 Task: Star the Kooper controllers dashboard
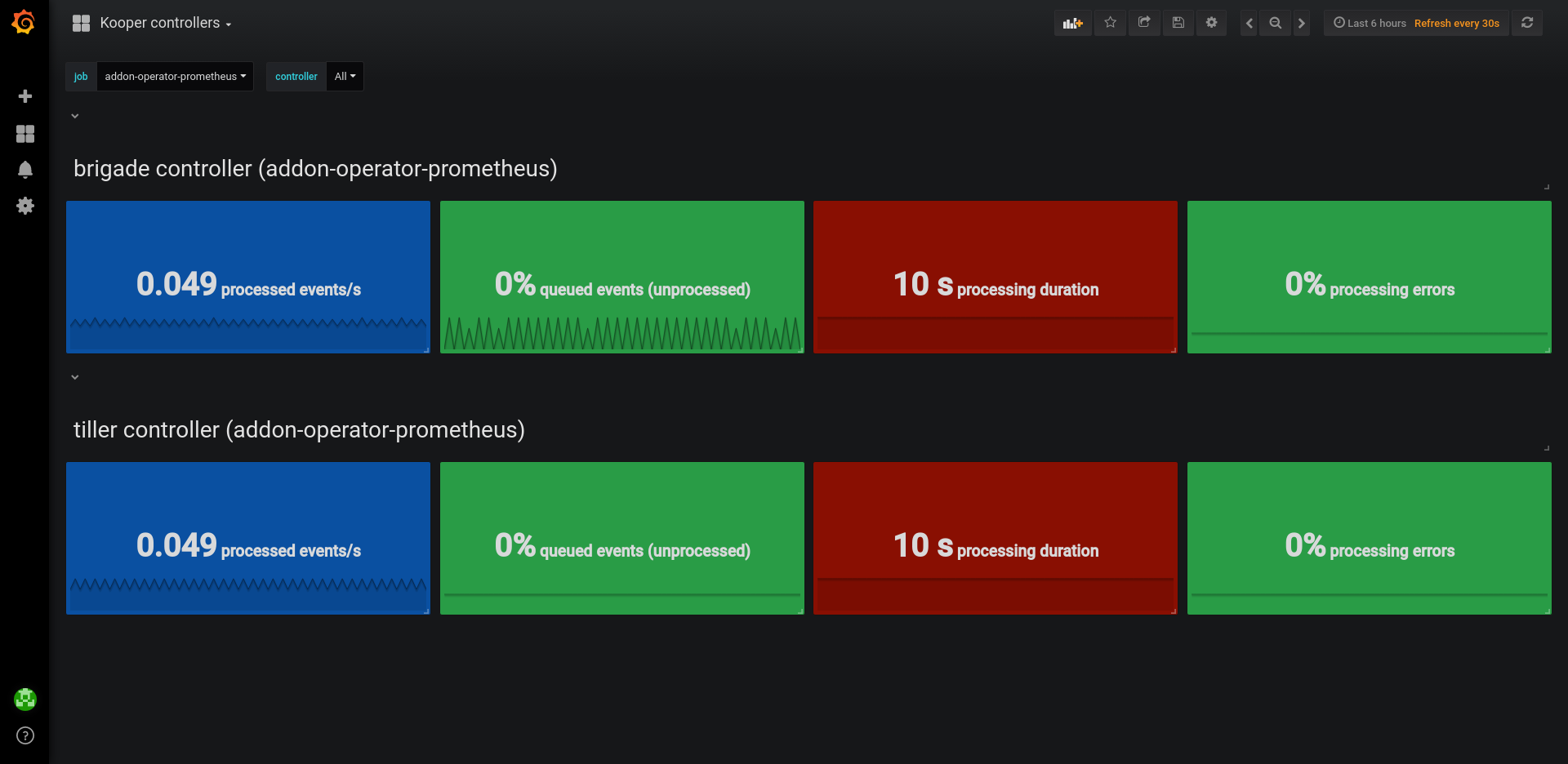[1111, 23]
